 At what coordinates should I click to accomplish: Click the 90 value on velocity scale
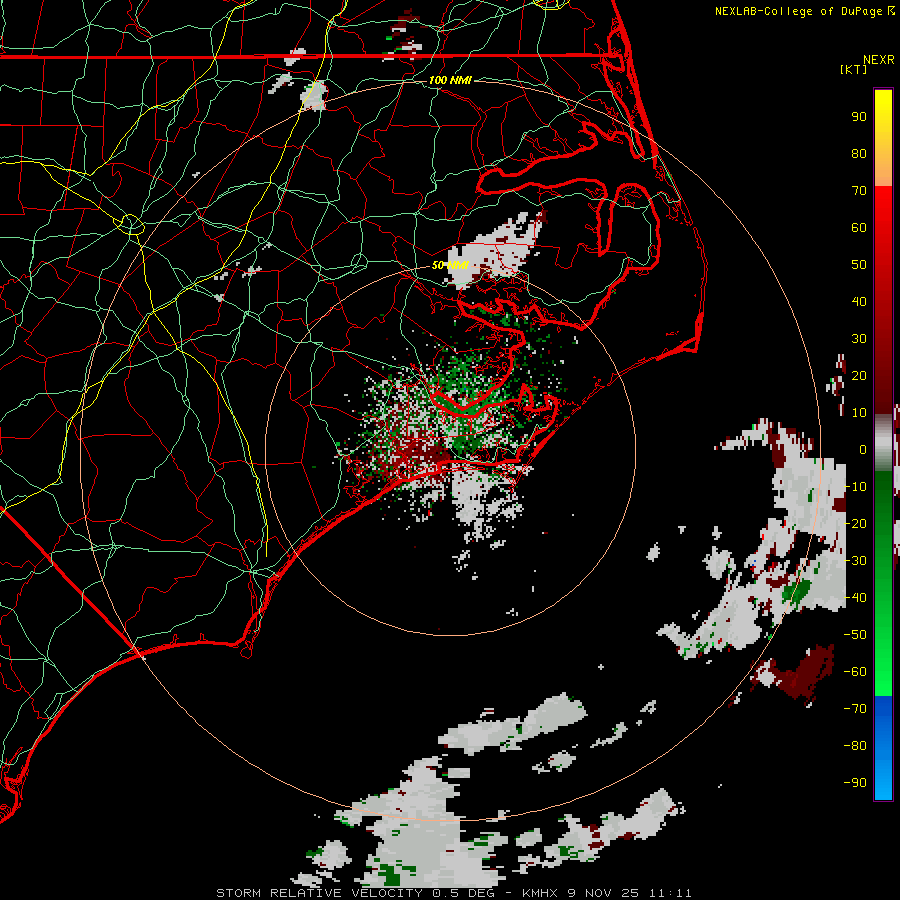pyautogui.click(x=859, y=117)
